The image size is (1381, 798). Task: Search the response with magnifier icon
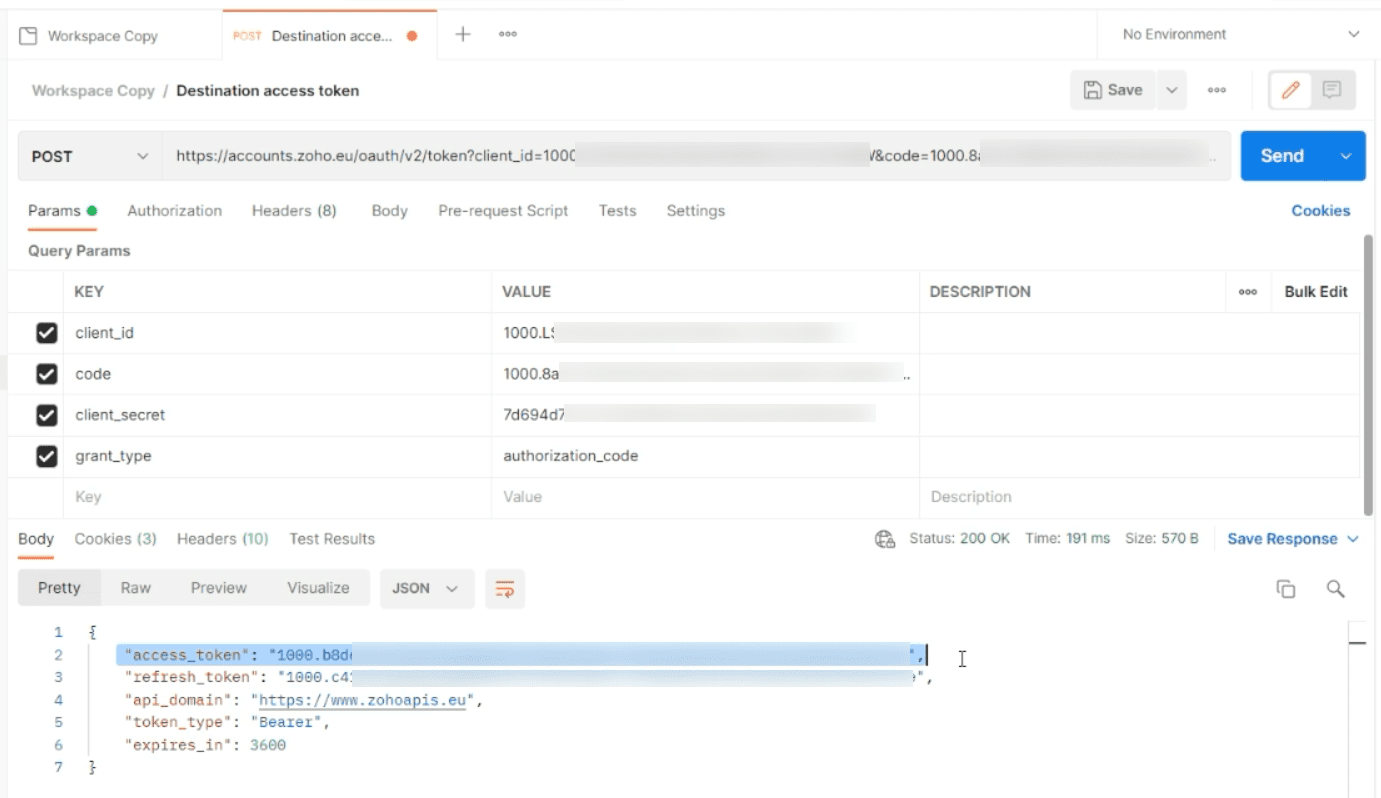tap(1335, 589)
